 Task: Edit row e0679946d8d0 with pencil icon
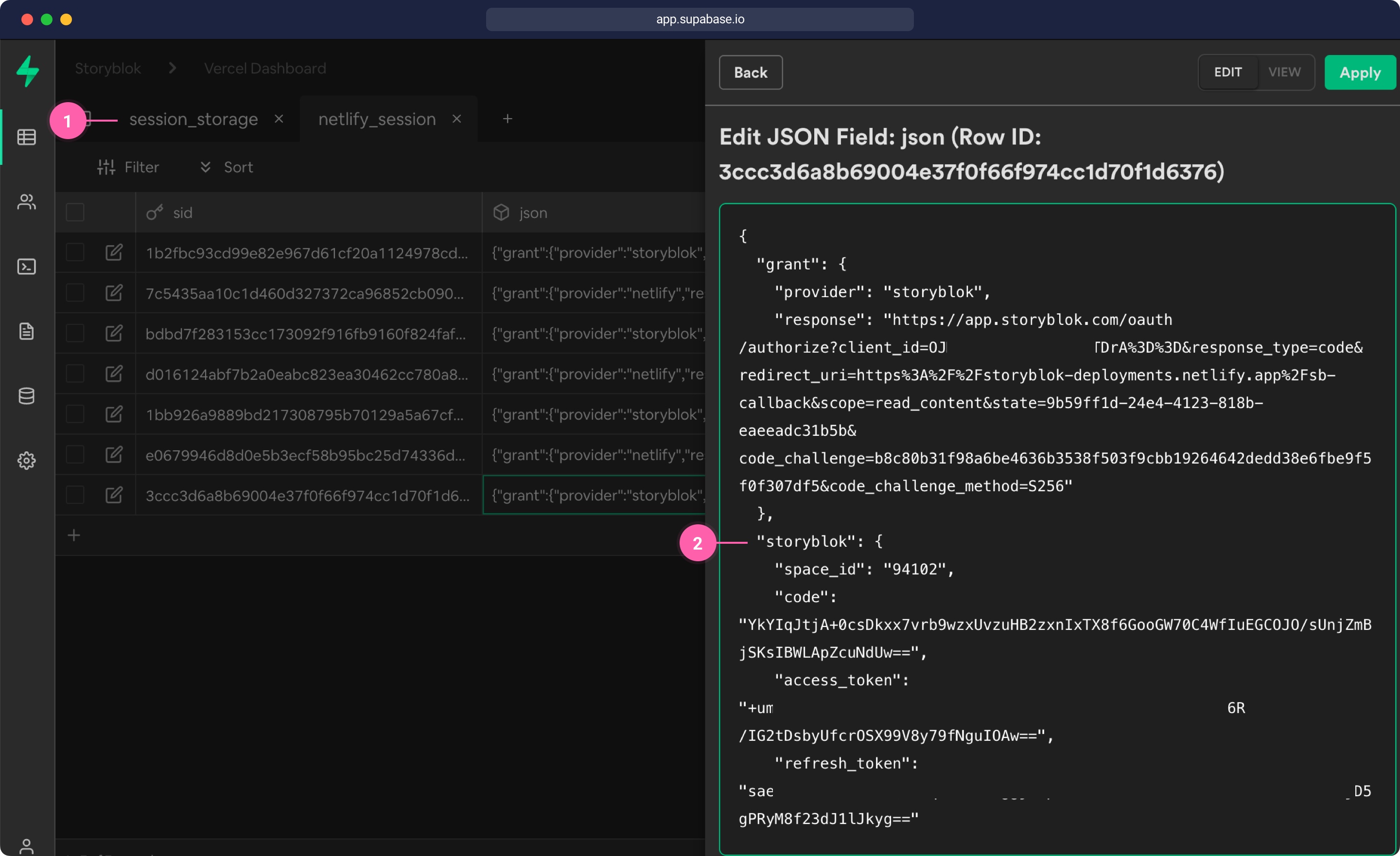pyautogui.click(x=114, y=455)
